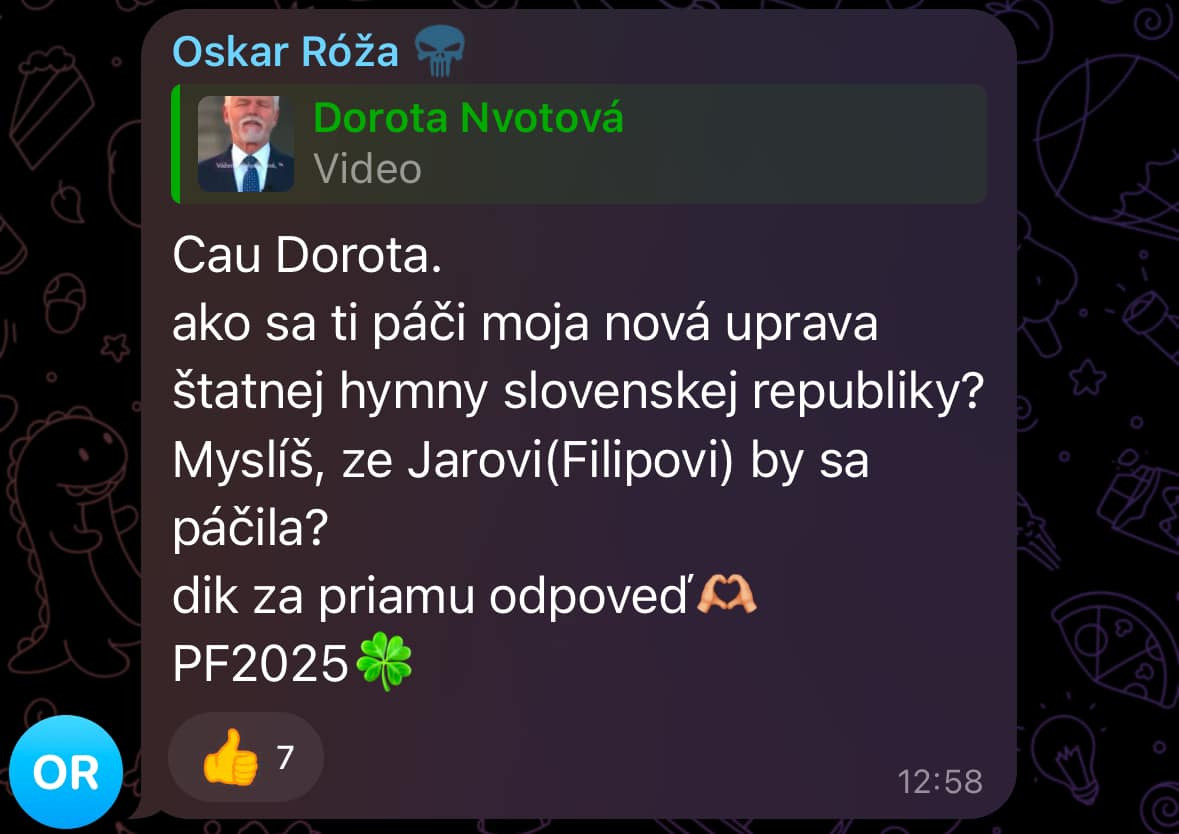Click the "Video" label in reply quote
Viewport: 1179px width, 834px height.
point(367,168)
